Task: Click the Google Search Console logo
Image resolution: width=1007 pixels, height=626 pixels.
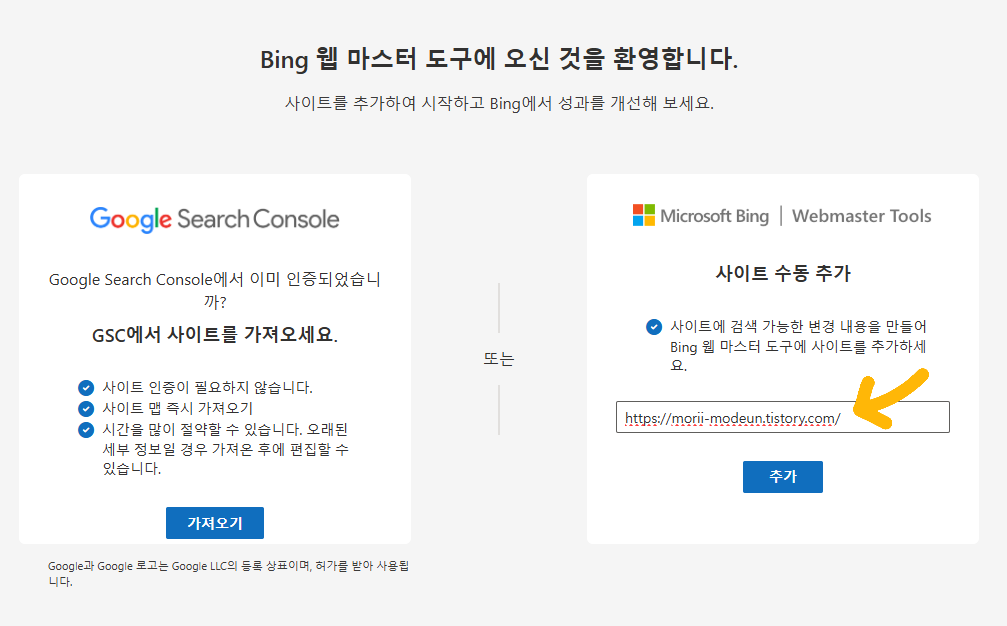Action: point(215,219)
